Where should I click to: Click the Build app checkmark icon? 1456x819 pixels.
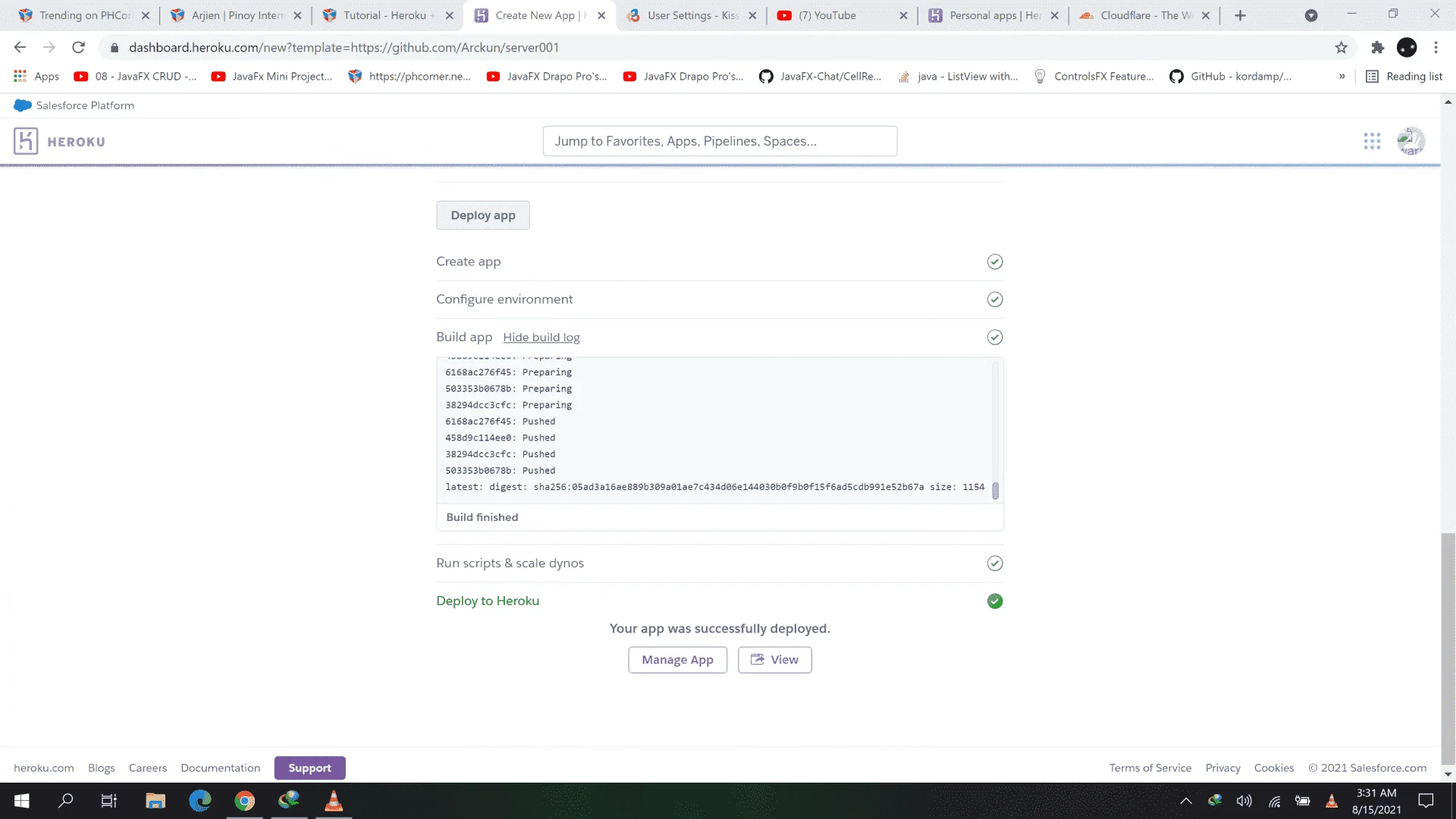pos(995,337)
